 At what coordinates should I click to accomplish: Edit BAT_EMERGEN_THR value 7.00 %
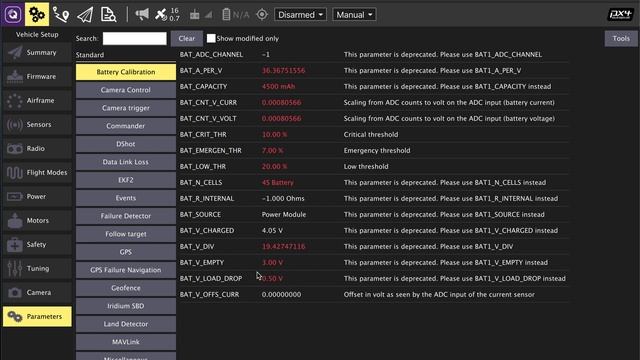click(273, 150)
